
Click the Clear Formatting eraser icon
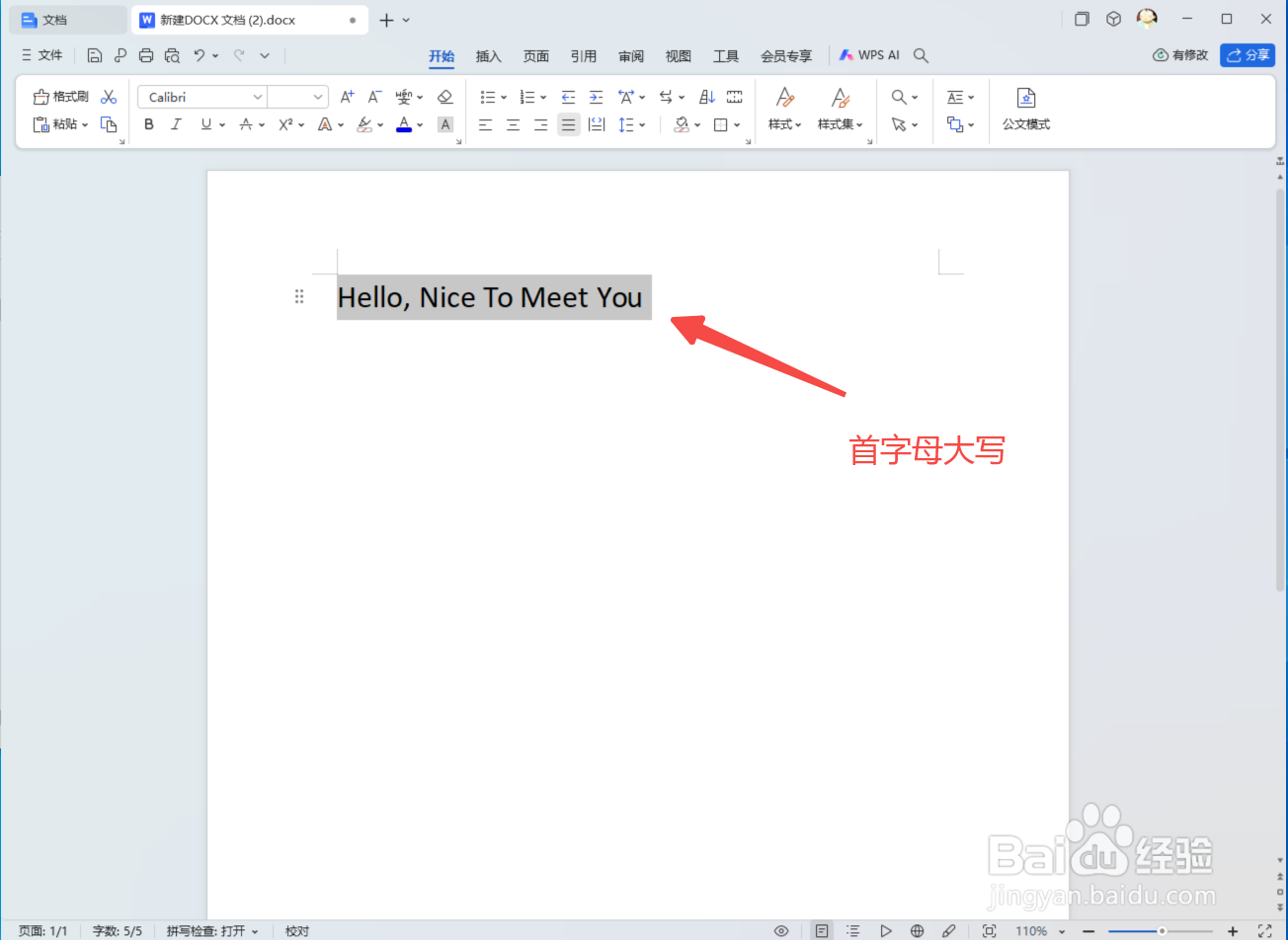tap(444, 97)
